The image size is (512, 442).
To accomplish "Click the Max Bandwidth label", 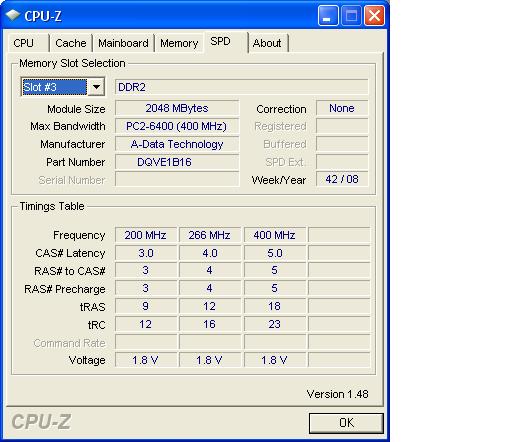I will point(68,126).
